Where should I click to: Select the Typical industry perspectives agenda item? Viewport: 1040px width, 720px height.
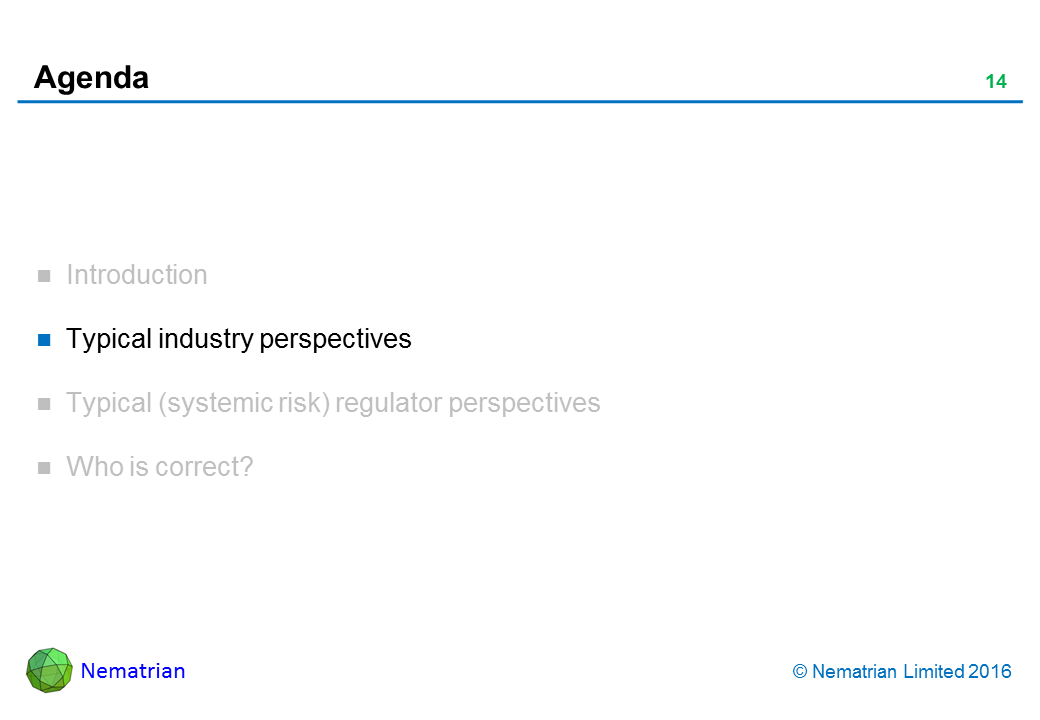238,339
